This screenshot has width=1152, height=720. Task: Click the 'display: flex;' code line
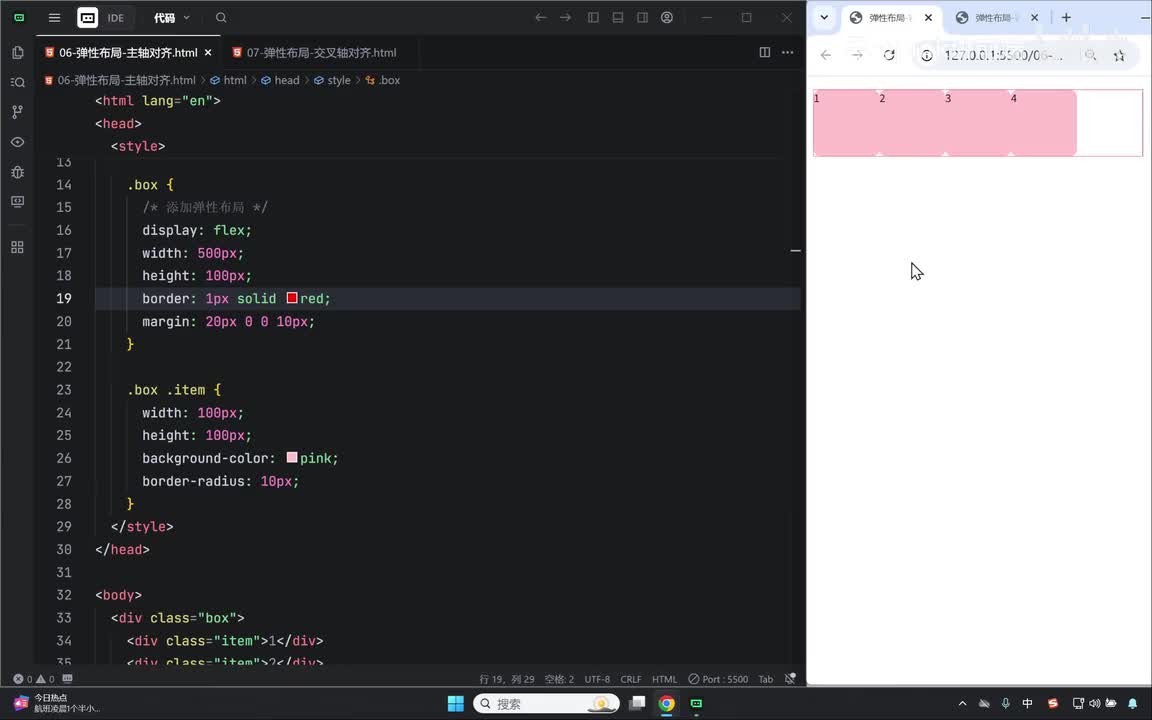click(197, 230)
